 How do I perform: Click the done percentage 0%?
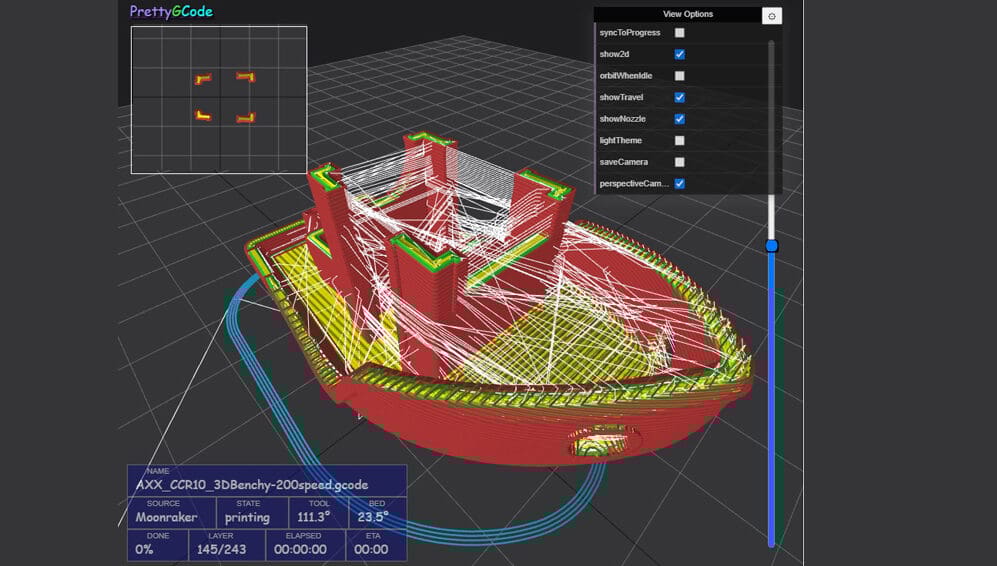(x=144, y=549)
